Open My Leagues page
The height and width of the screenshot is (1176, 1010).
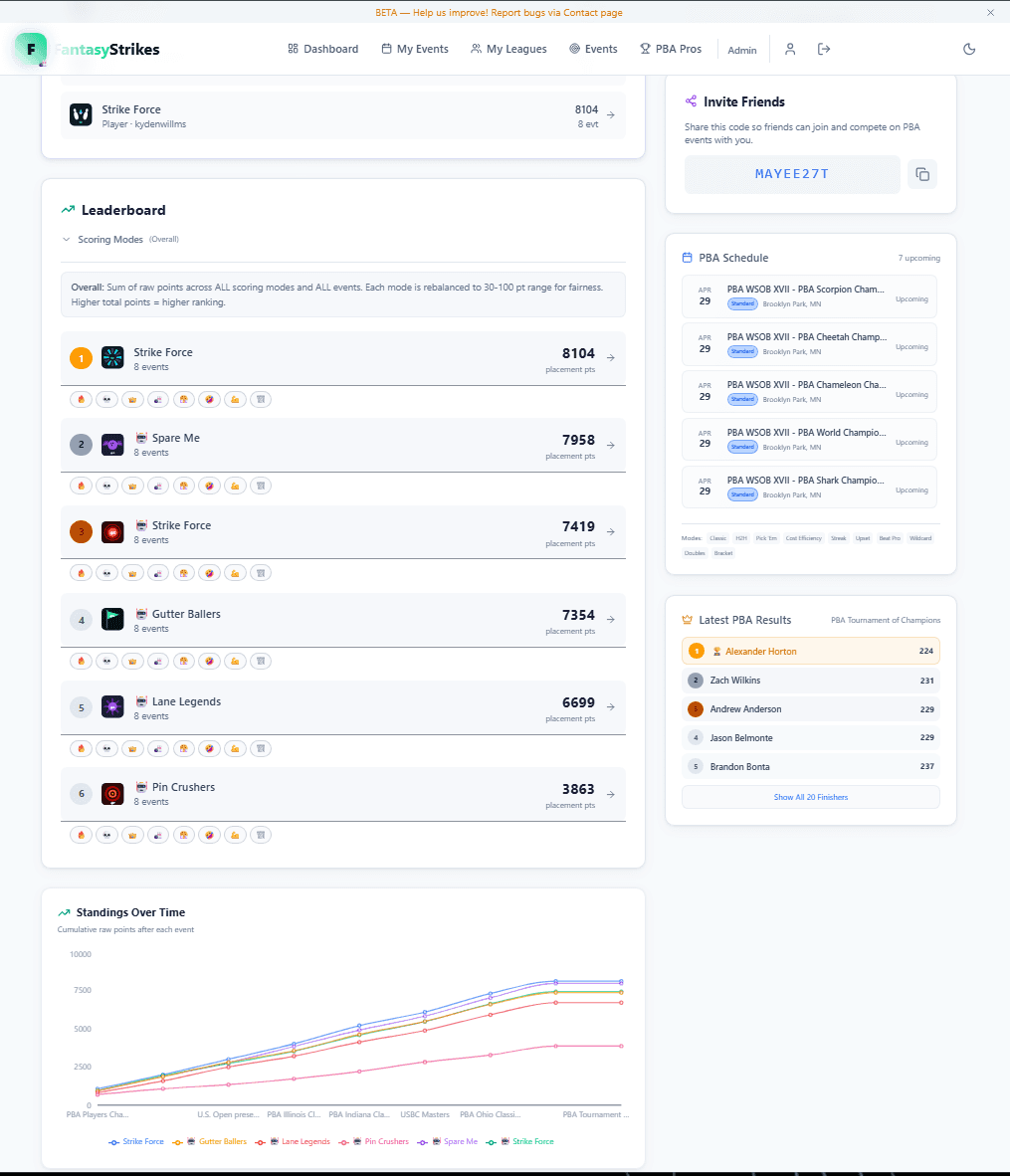(508, 49)
